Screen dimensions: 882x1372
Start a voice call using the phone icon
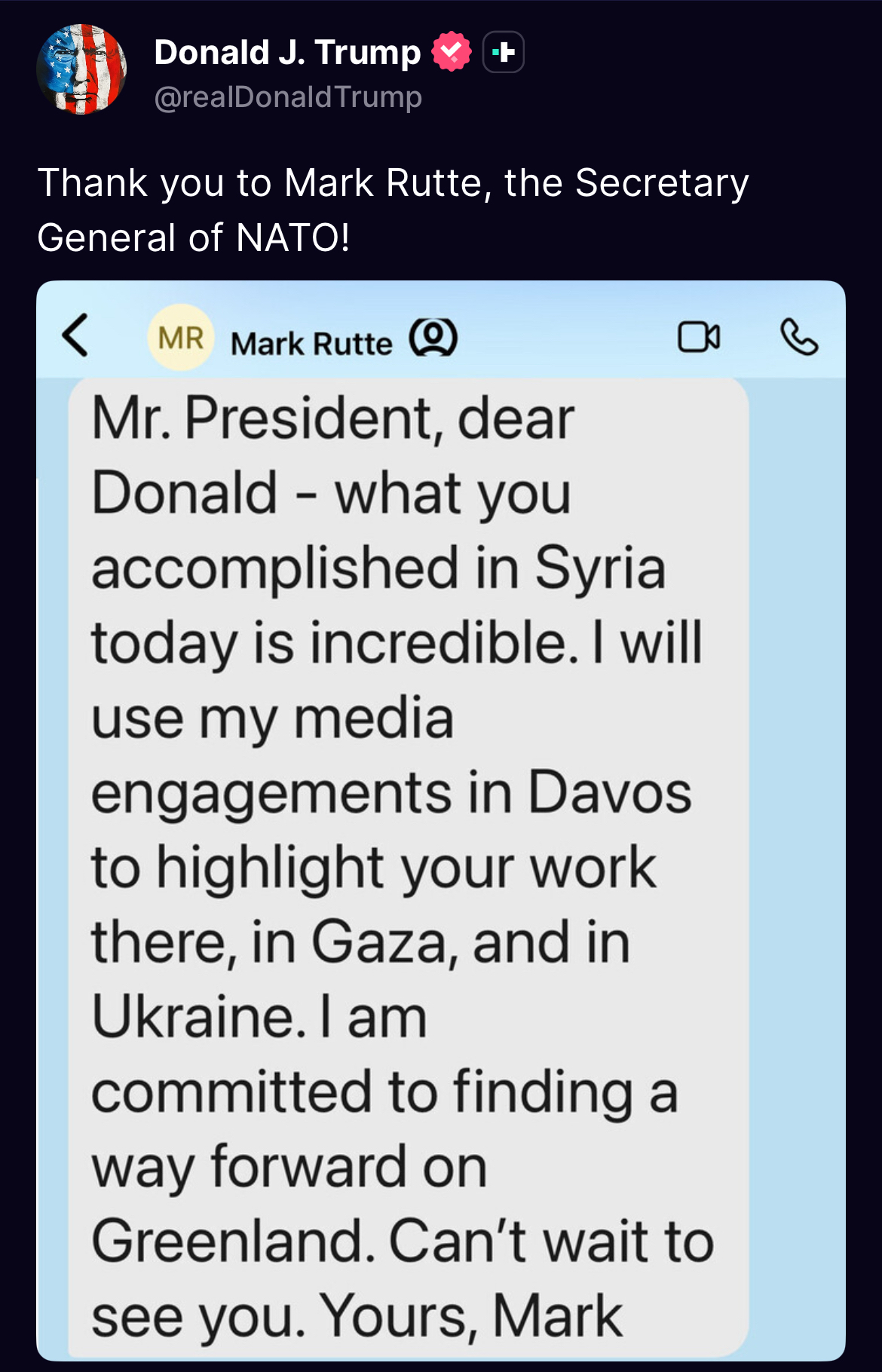click(799, 337)
